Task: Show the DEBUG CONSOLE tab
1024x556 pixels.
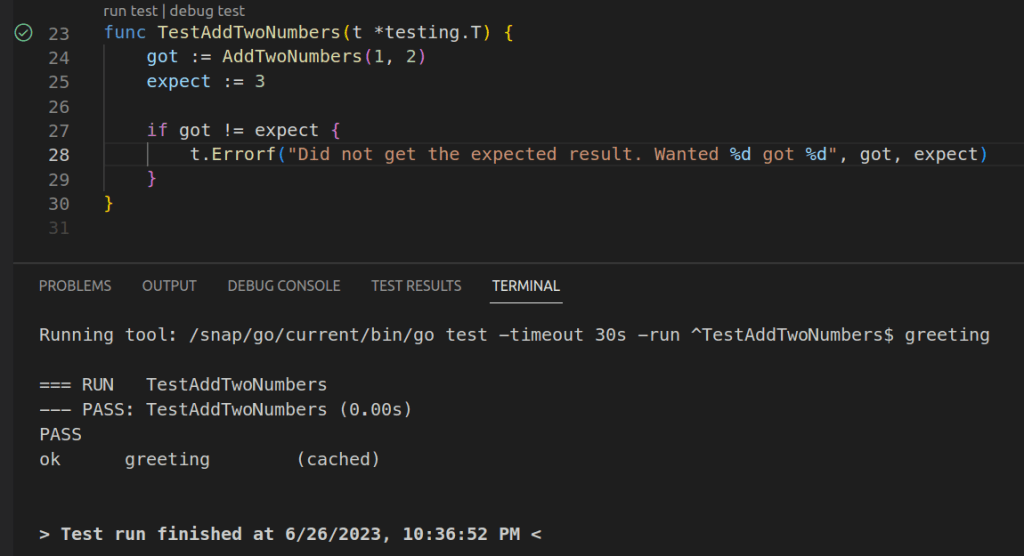Action: coord(284,286)
